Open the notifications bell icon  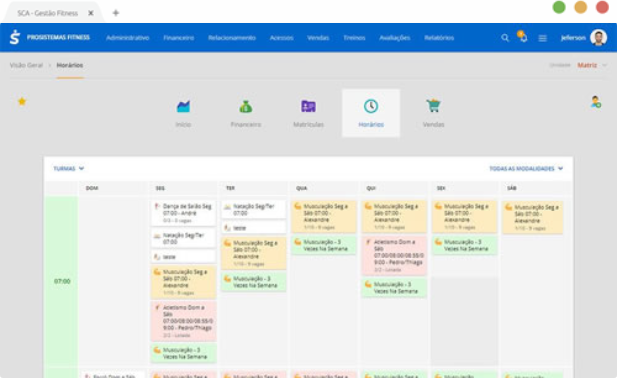pyautogui.click(x=523, y=37)
